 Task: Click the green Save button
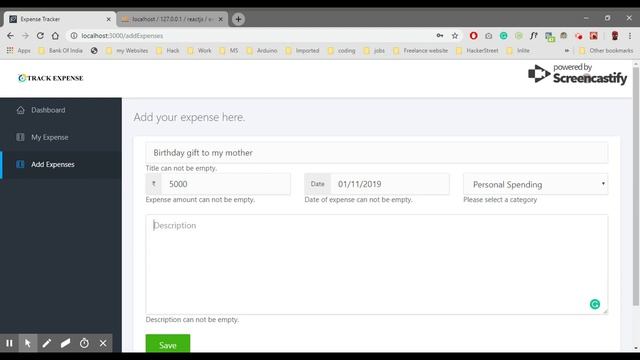pyautogui.click(x=168, y=344)
